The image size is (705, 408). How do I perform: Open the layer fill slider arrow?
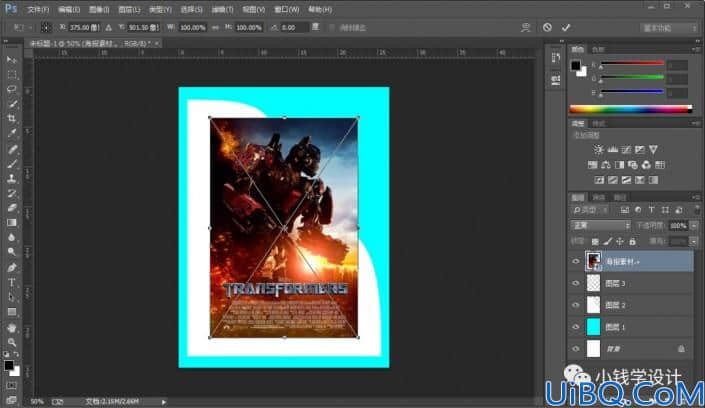coord(694,242)
